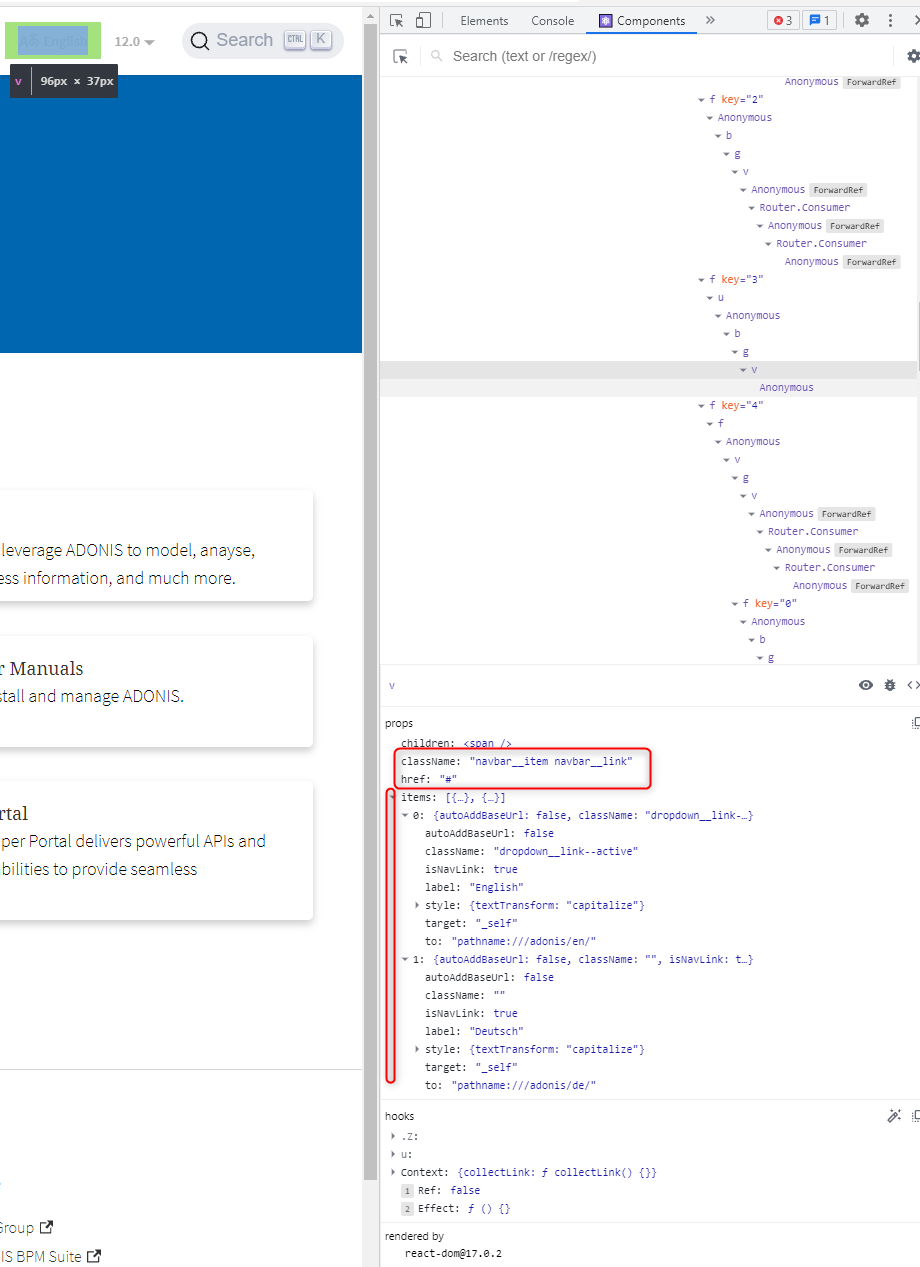Click the search magnifier icon in navbar
This screenshot has height=1267, width=920.
pyautogui.click(x=200, y=40)
